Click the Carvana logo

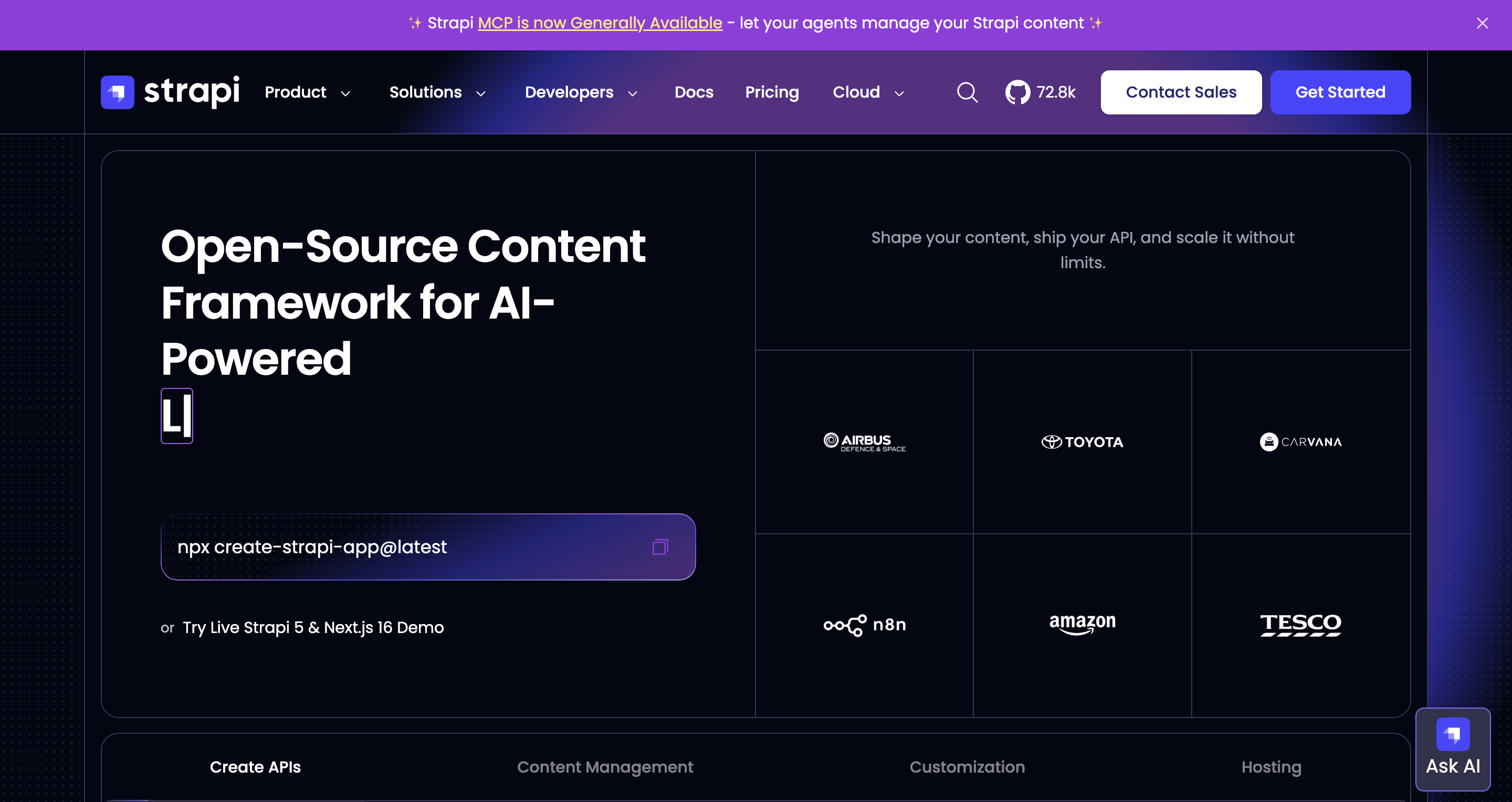(1301, 442)
